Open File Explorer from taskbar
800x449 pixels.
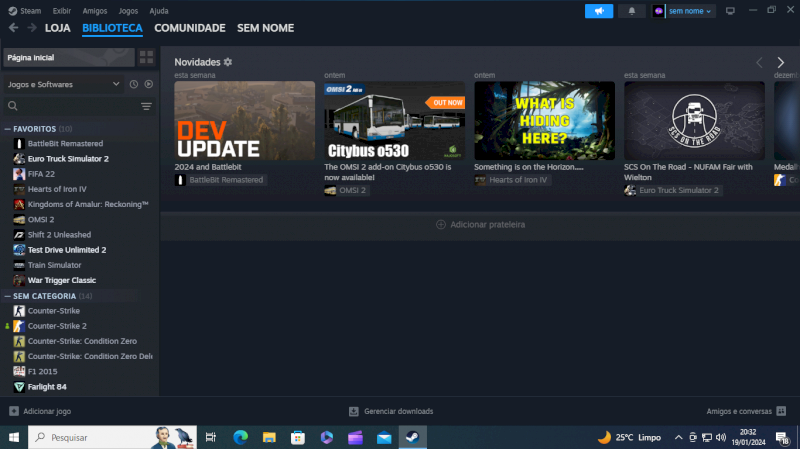tap(269, 437)
